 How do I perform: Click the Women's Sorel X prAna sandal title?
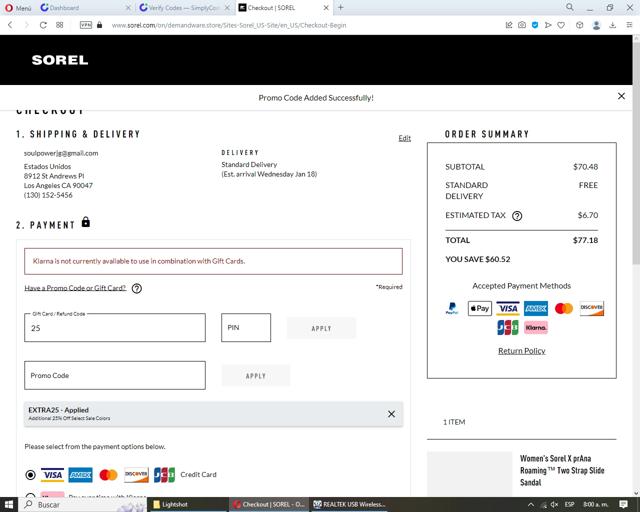click(x=562, y=470)
